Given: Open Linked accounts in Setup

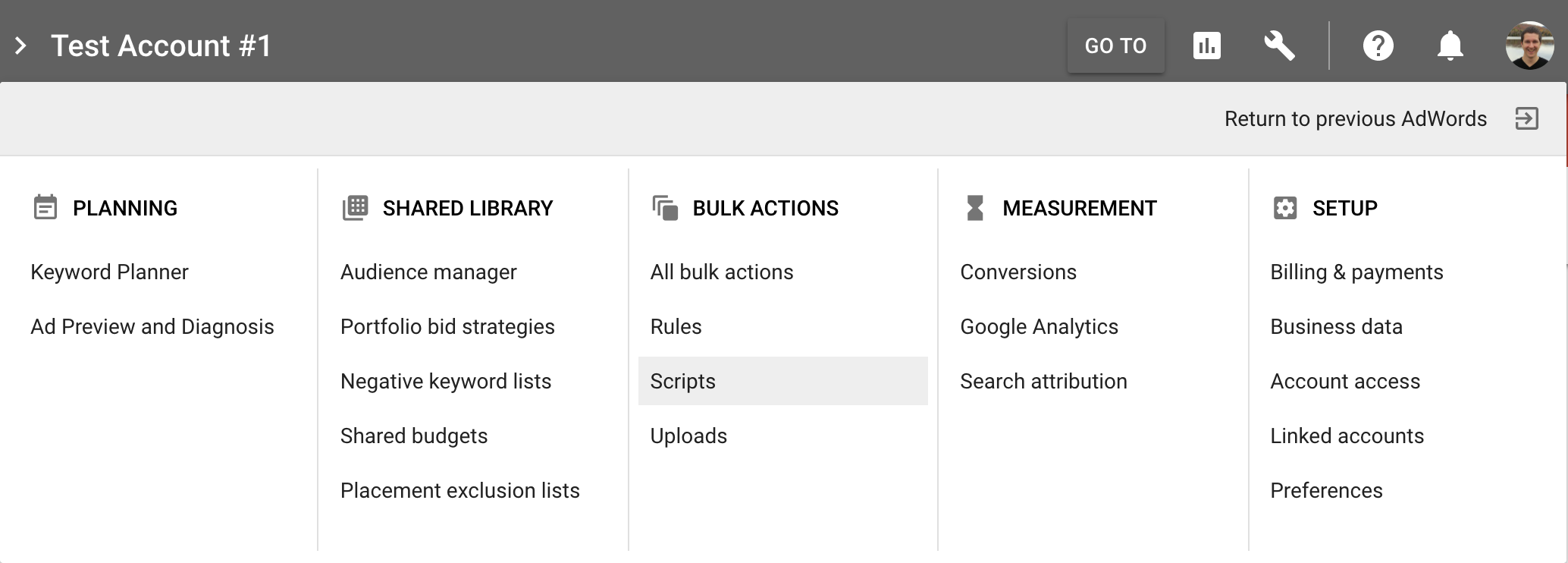Looking at the screenshot, I should (1347, 436).
